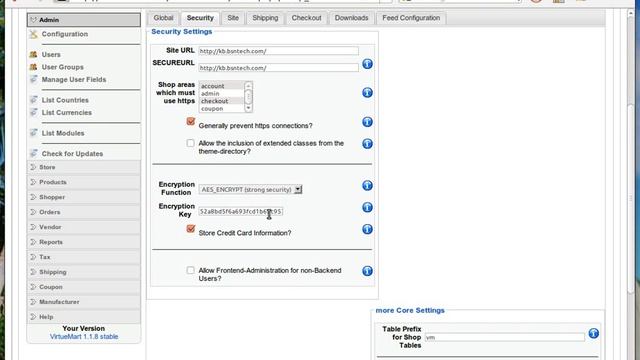Show info on extended classes inclusion
Image resolution: width=640 pixels, height=360 pixels.
point(367,144)
